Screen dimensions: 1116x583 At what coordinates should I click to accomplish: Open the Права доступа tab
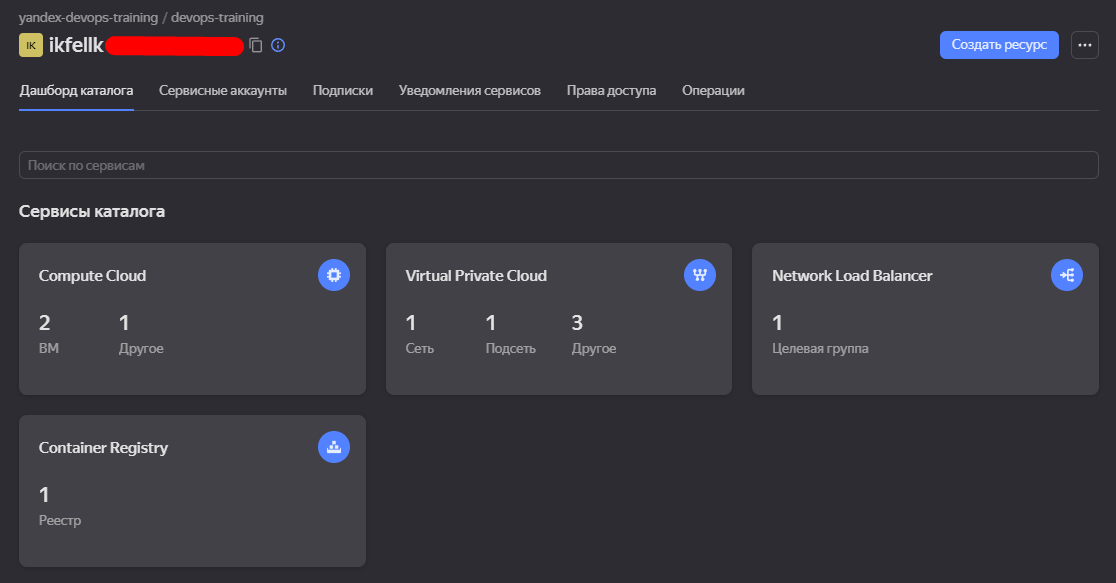611,91
